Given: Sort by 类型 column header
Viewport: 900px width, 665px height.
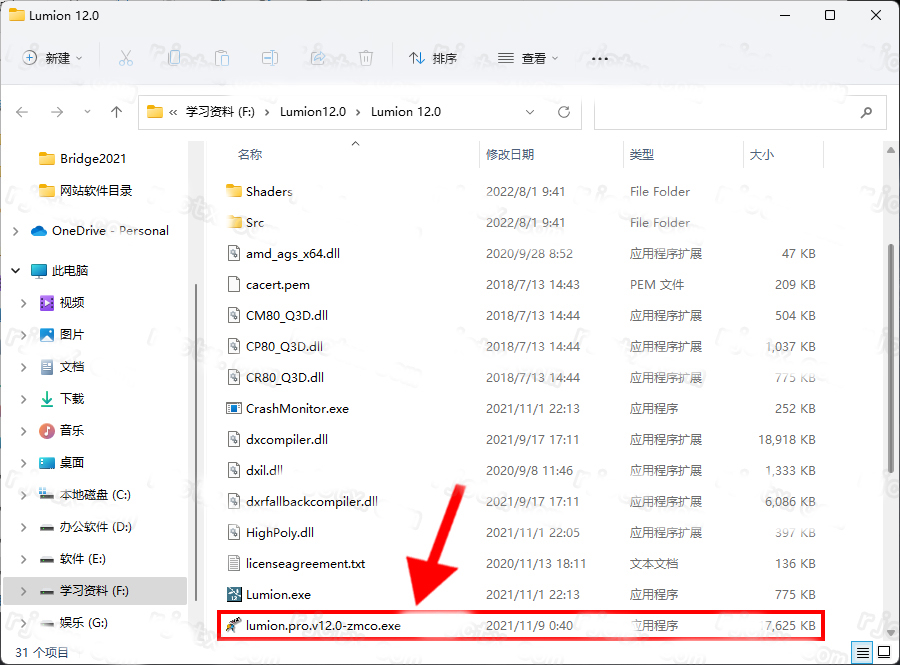Looking at the screenshot, I should tap(642, 154).
